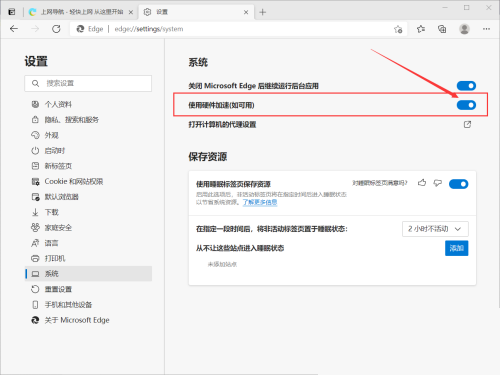Open 新标签页 settings

pyautogui.click(x=88, y=166)
